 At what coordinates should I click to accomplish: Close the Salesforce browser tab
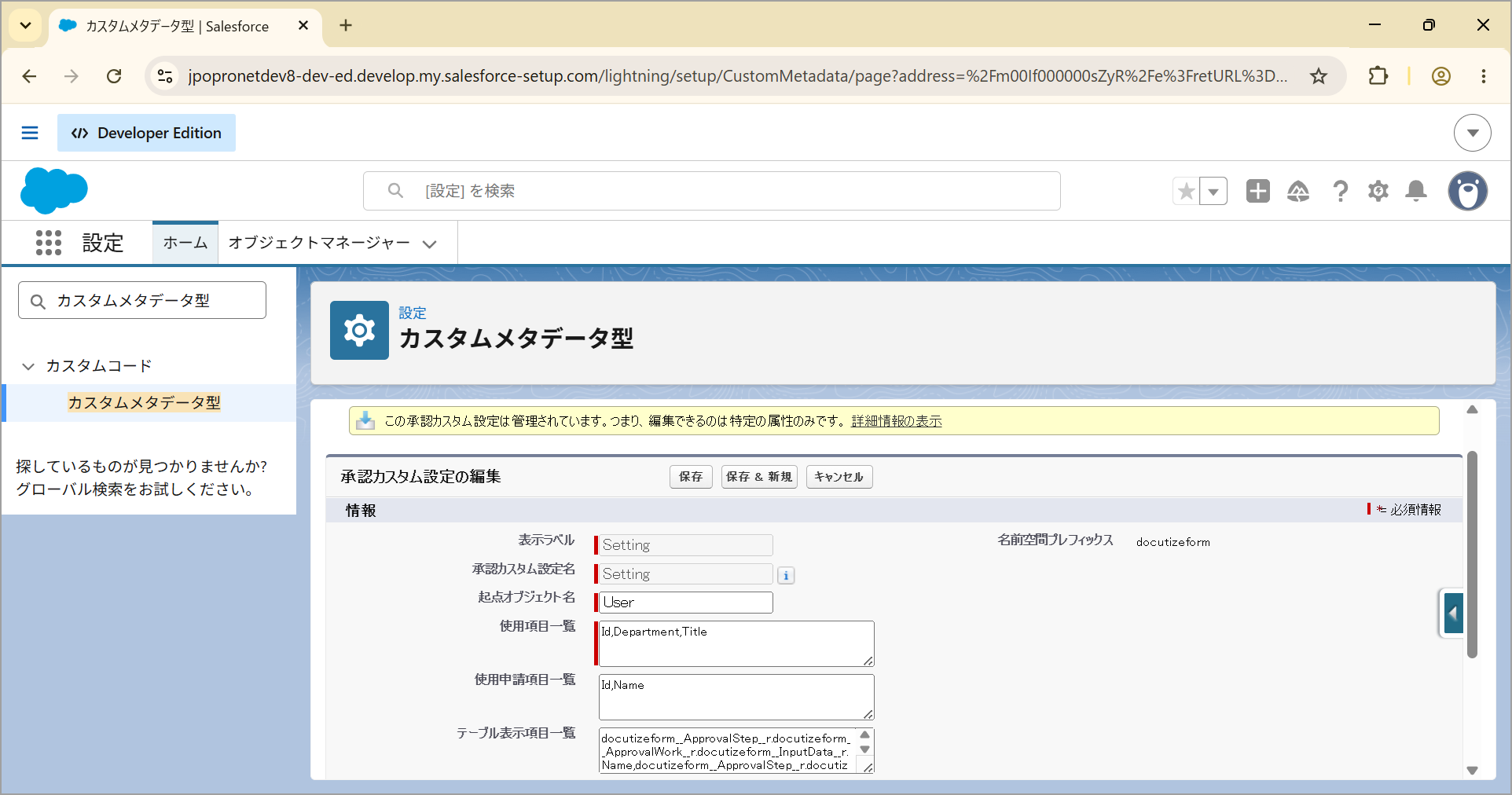303,25
